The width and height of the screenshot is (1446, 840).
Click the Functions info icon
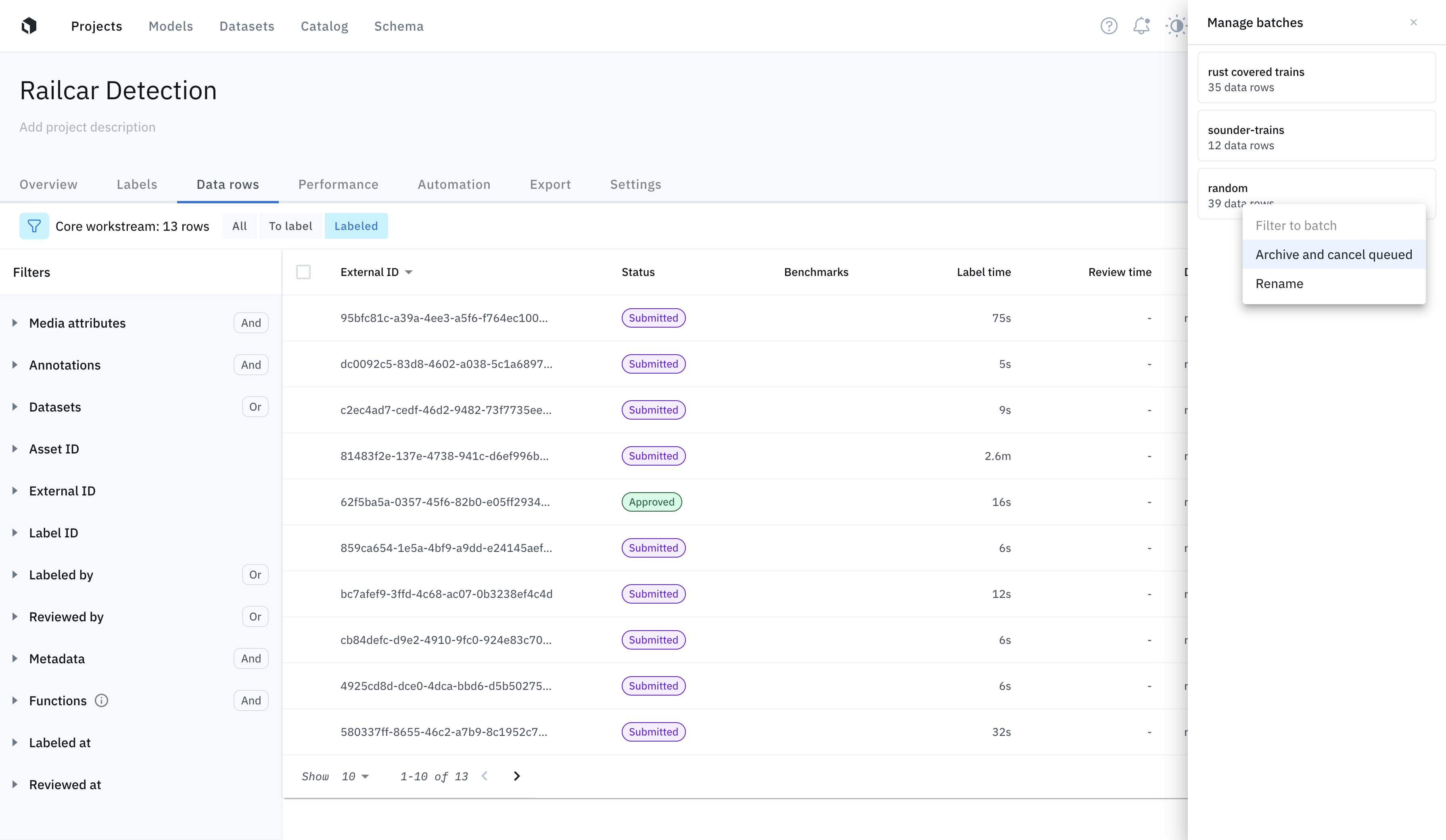tap(102, 700)
